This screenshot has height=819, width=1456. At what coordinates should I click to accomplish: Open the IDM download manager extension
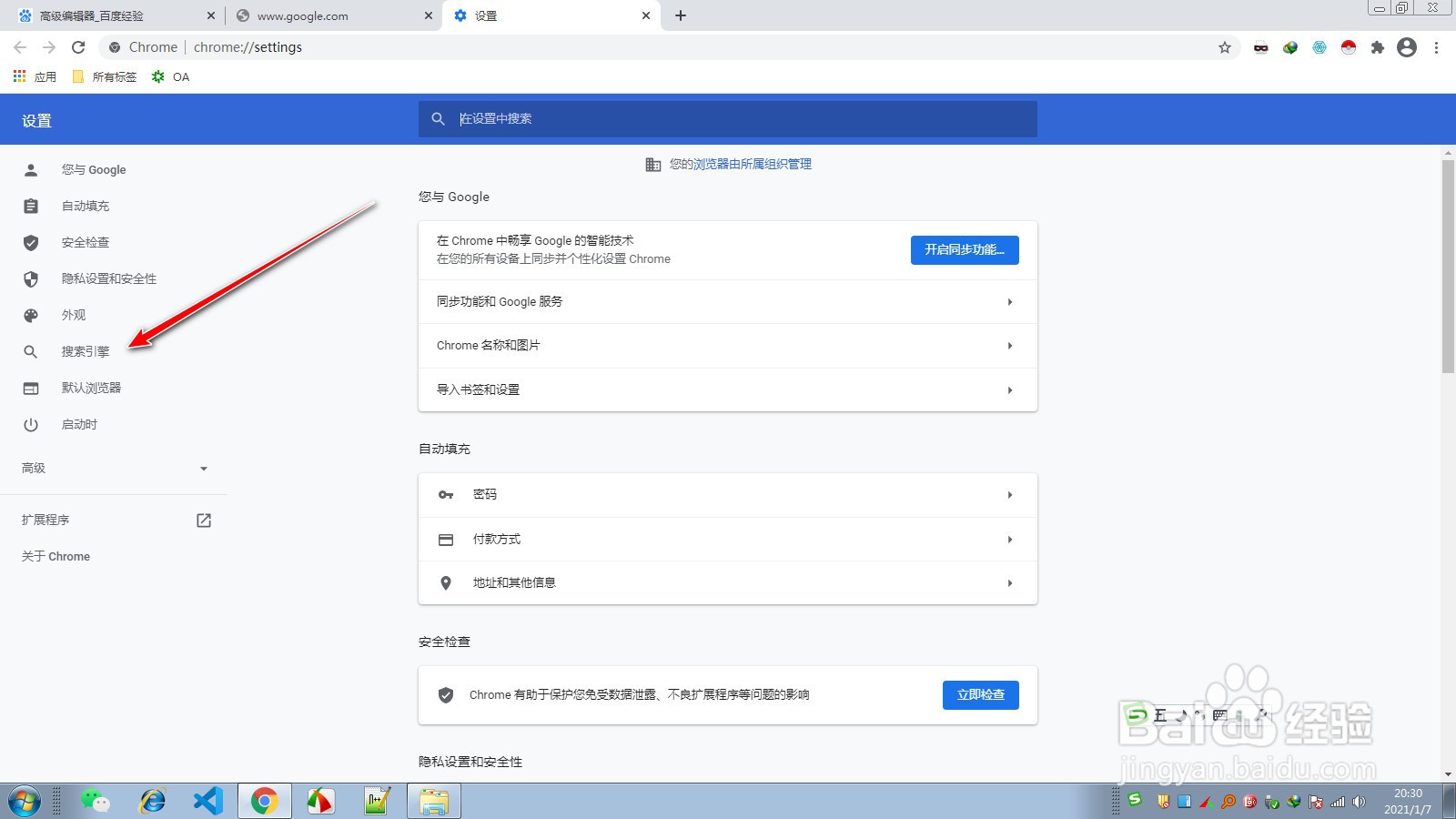coord(1289,47)
